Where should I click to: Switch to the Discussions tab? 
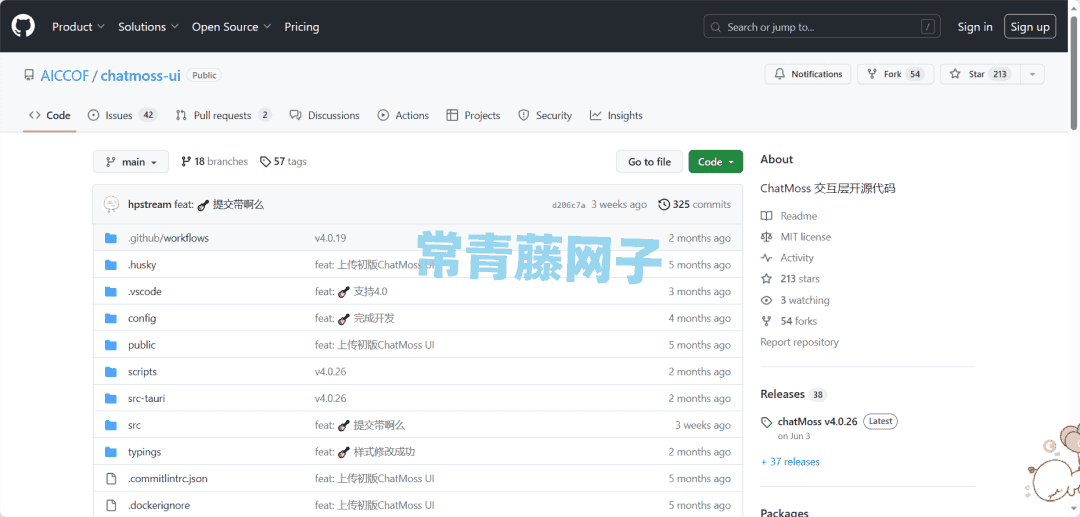[x=324, y=116]
